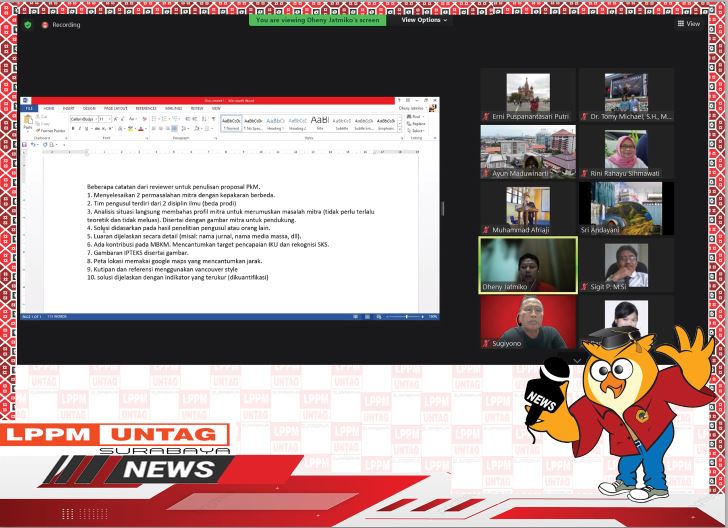The height and width of the screenshot is (528, 728).
Task: Click the red font color button
Action: click(141, 128)
